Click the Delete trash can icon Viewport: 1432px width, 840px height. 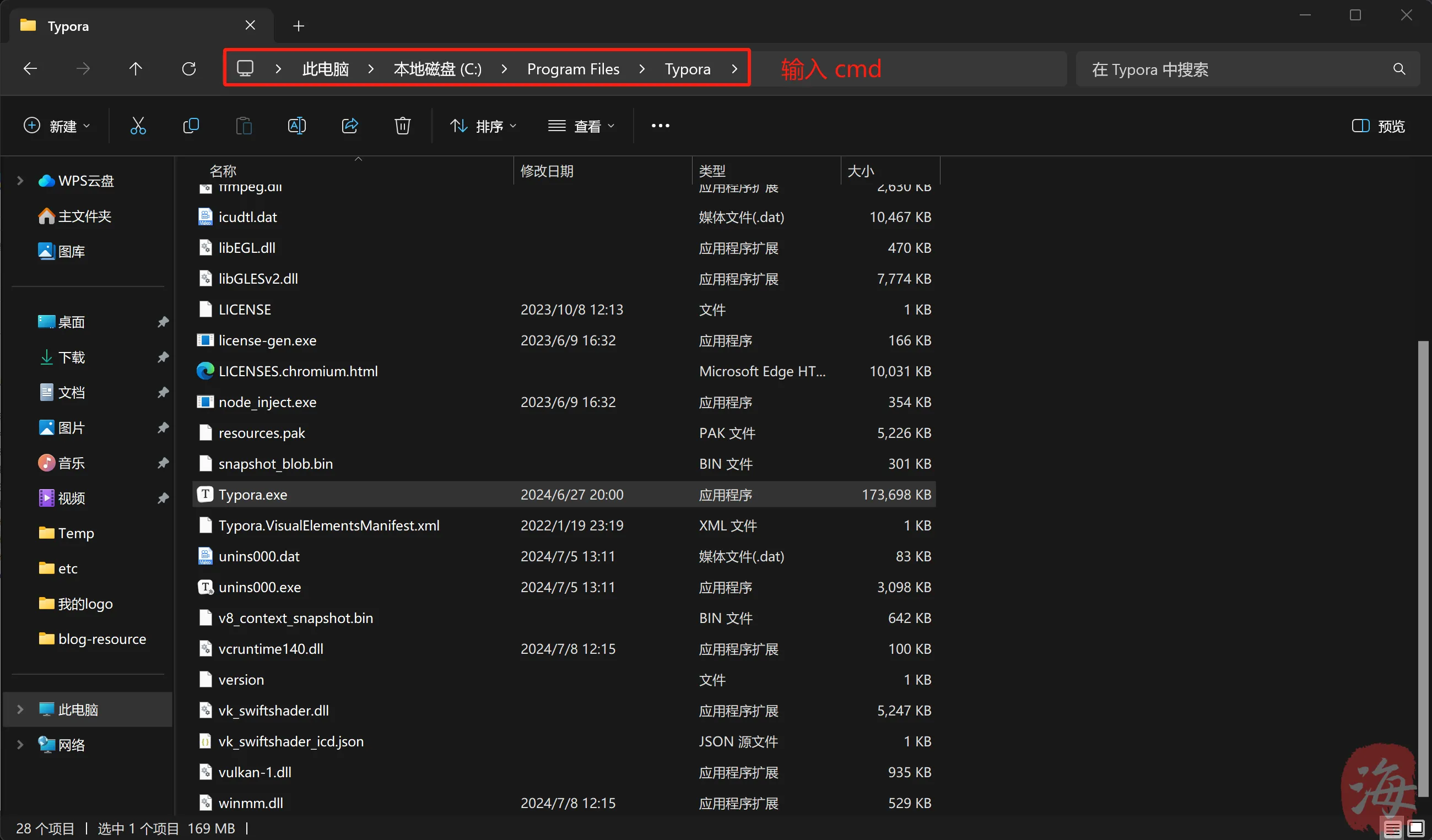pos(402,126)
